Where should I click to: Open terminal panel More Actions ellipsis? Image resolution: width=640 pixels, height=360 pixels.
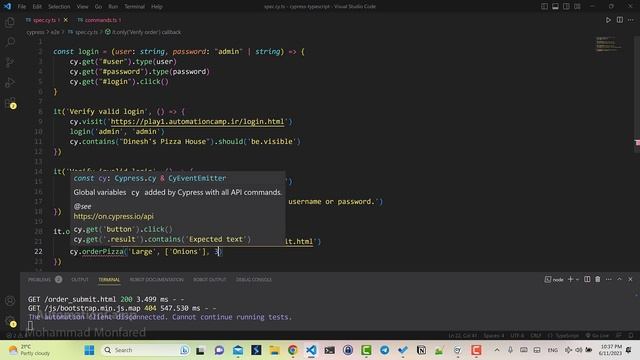pos(609,279)
